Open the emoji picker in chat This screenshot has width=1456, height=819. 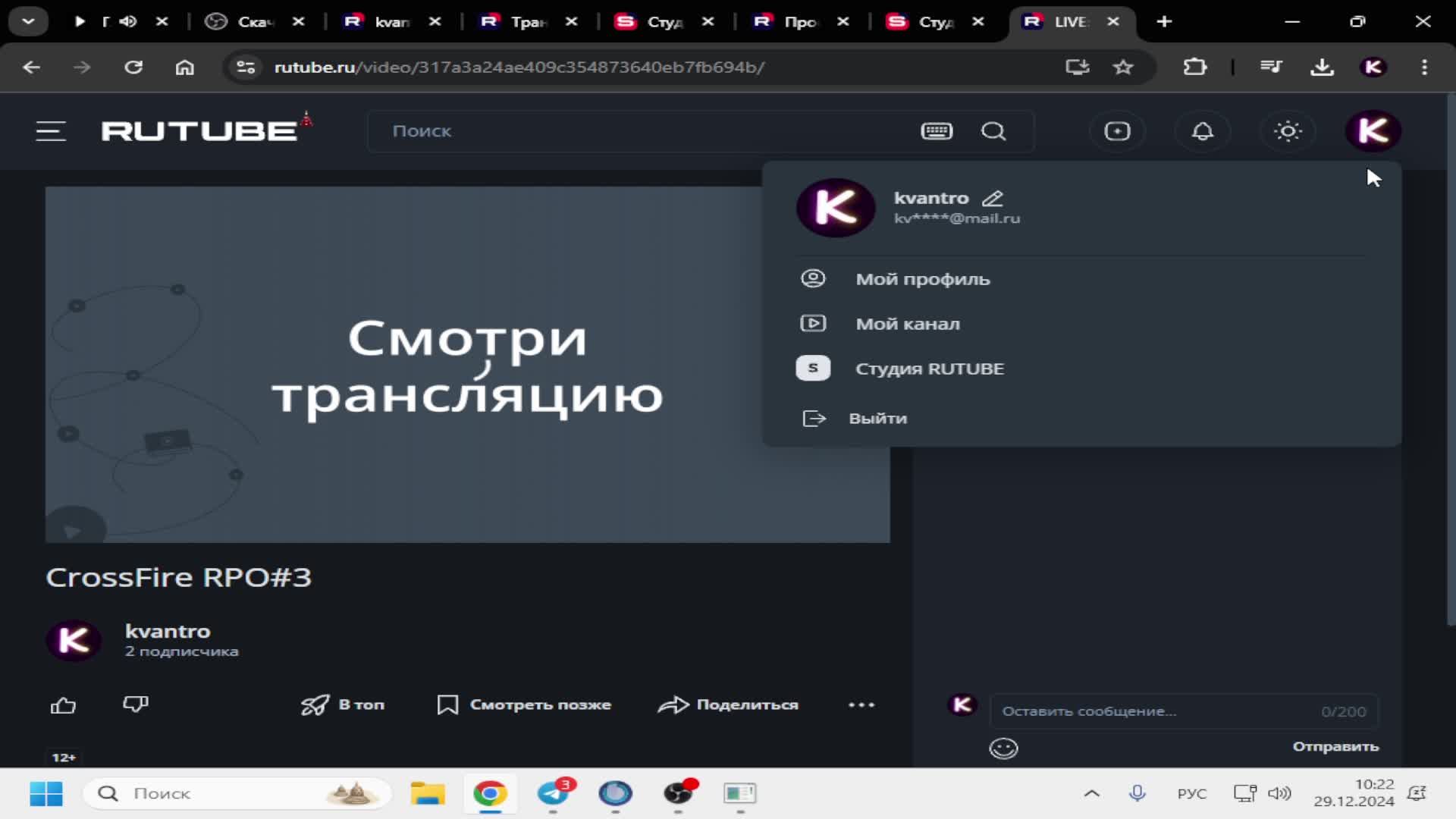[1003, 748]
